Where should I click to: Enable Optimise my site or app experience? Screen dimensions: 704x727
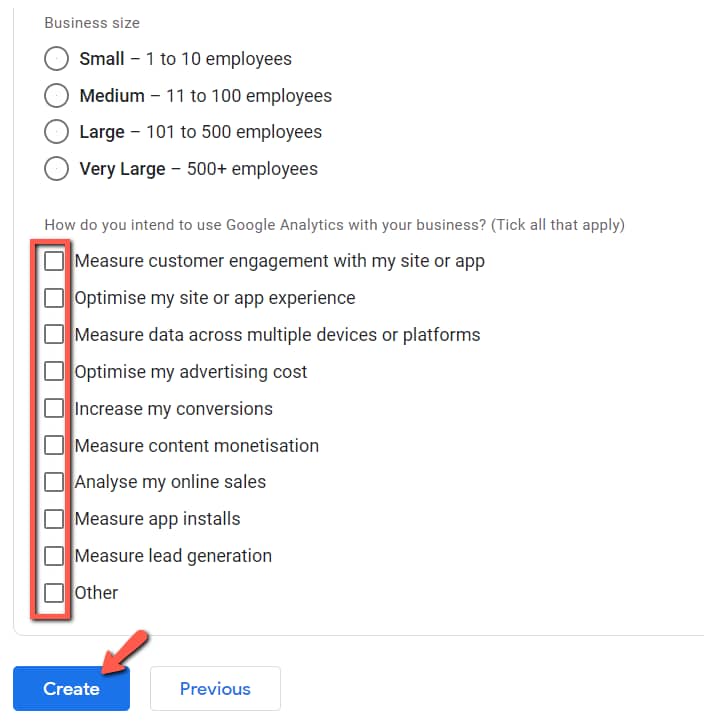(54, 298)
